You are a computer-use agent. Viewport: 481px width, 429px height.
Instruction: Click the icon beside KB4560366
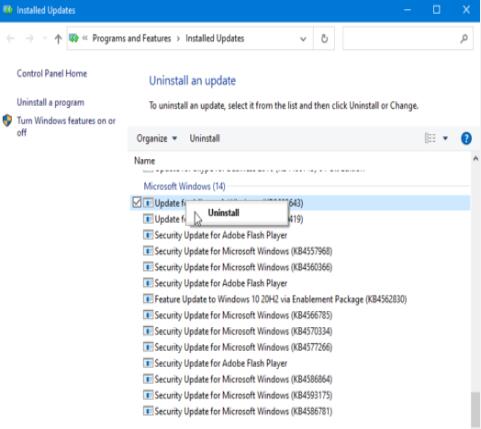coord(148,267)
